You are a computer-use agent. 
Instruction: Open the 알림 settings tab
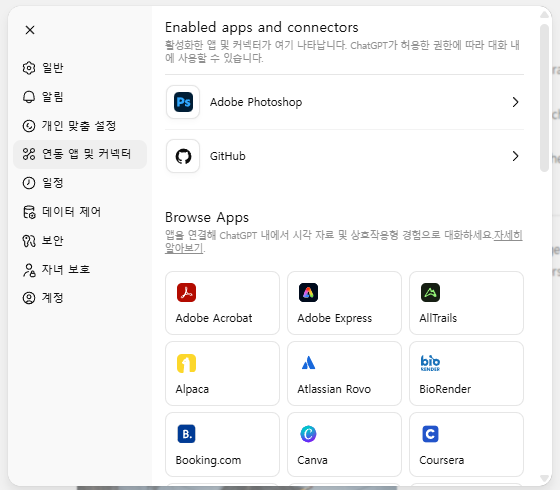coord(80,97)
